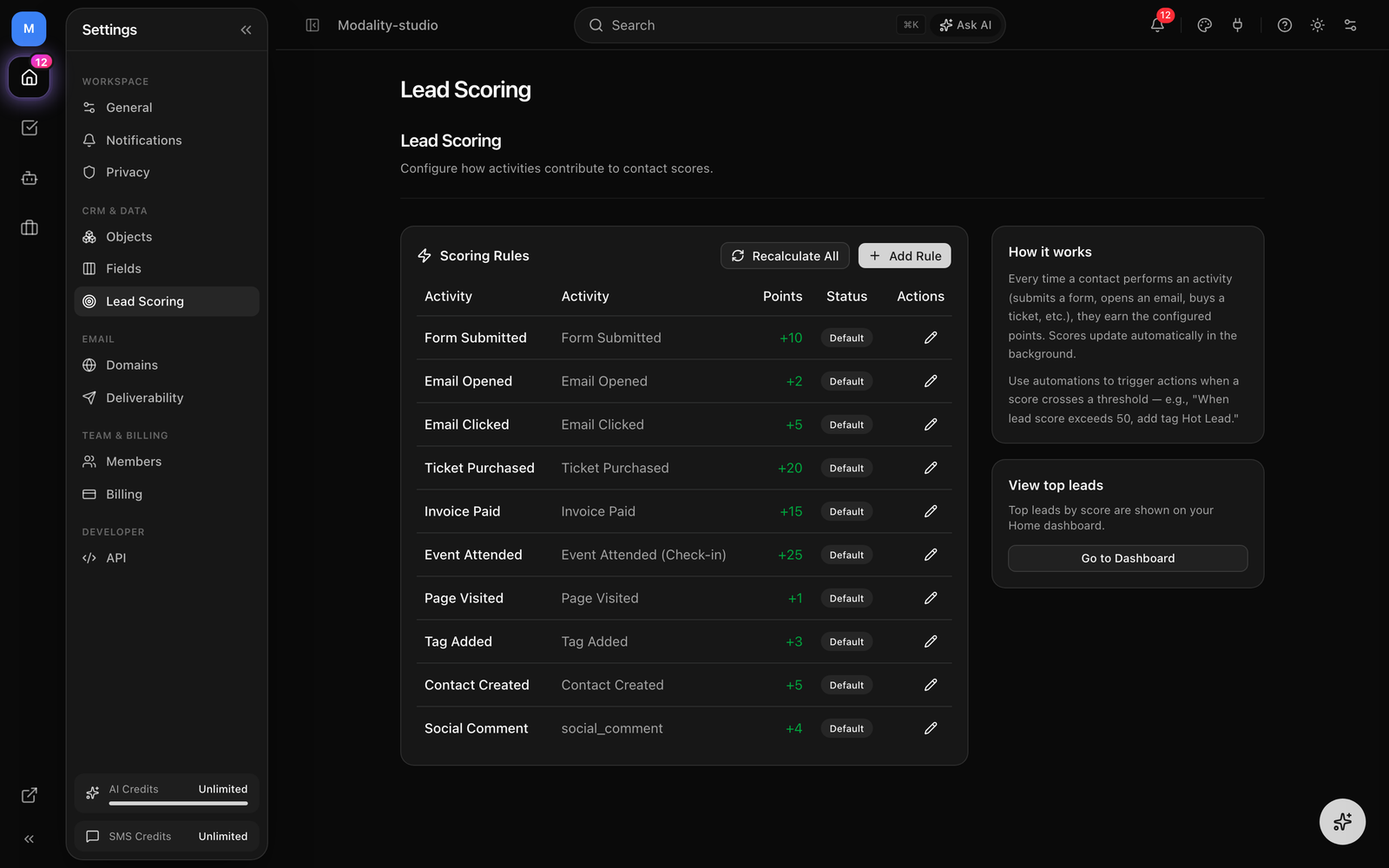Edit the Ticket Purchased rule pencil
1389x868 pixels.
(x=931, y=468)
